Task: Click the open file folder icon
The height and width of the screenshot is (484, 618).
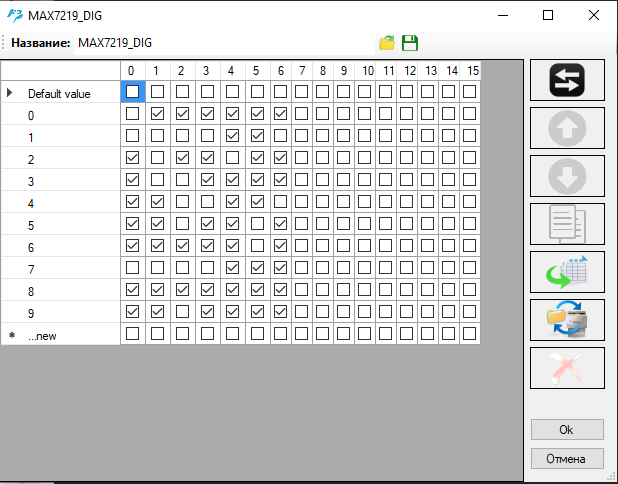Action: (x=387, y=43)
